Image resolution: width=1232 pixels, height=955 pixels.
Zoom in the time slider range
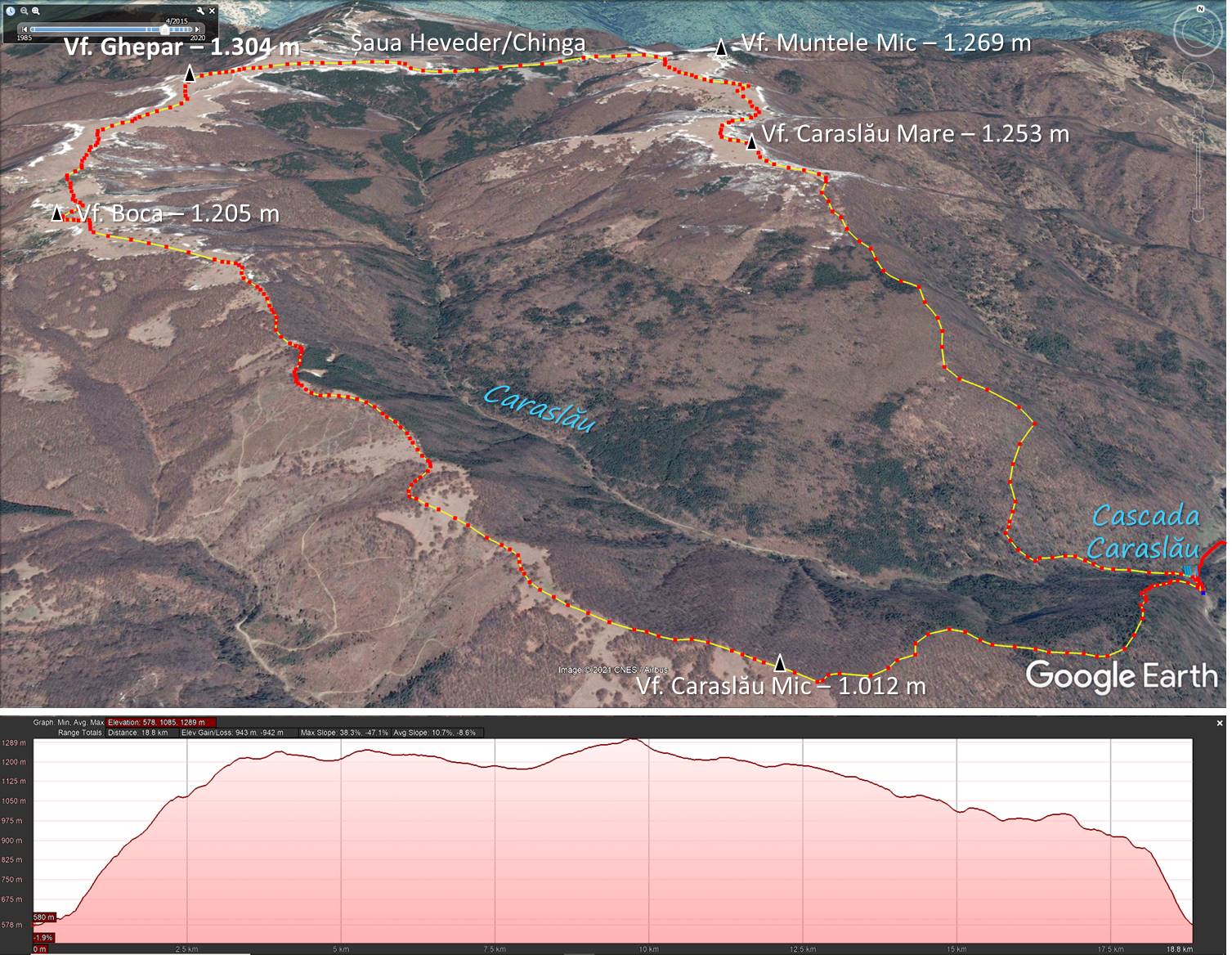[x=36, y=11]
